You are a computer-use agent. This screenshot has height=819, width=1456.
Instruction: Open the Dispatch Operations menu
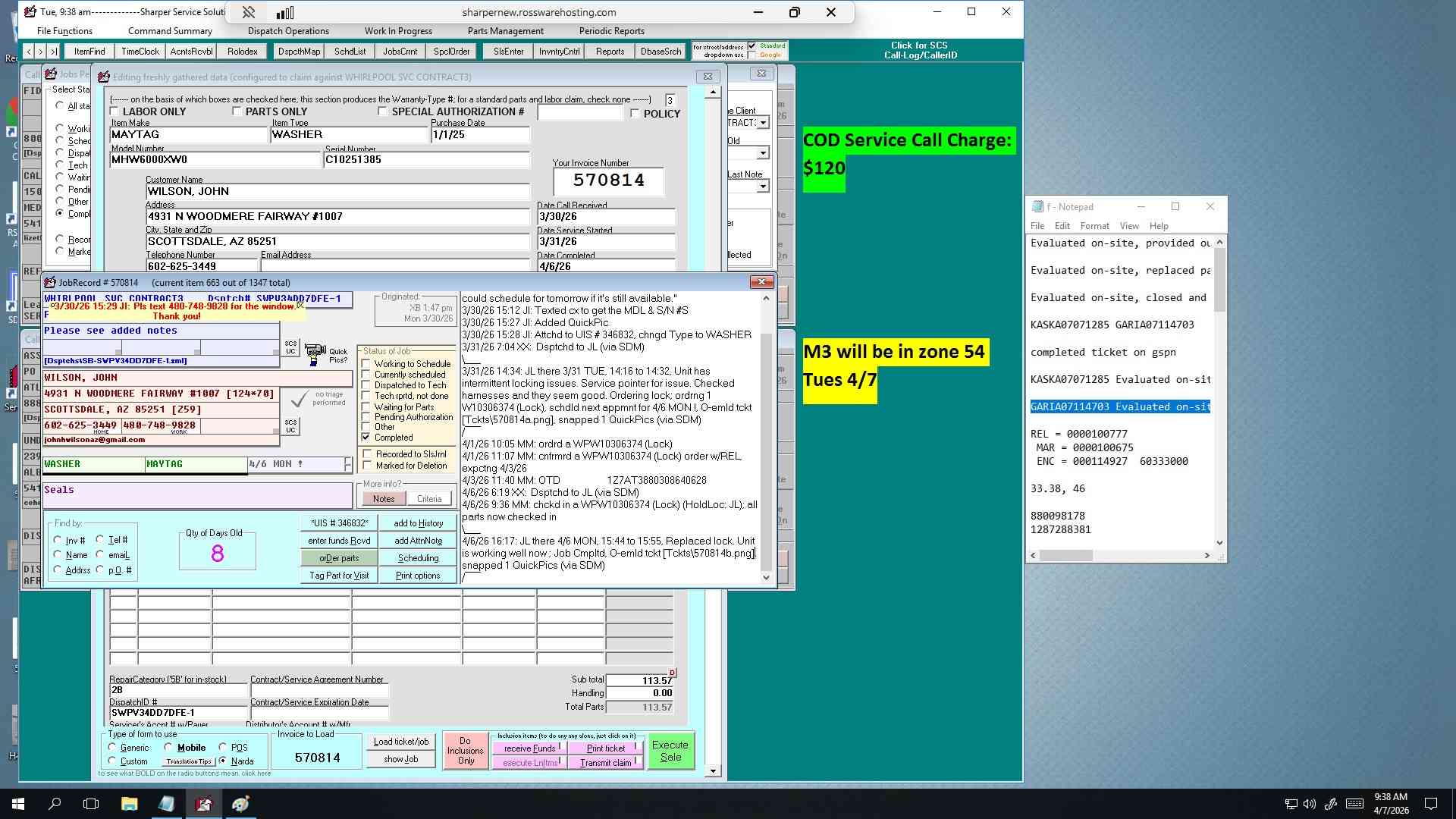(x=288, y=31)
